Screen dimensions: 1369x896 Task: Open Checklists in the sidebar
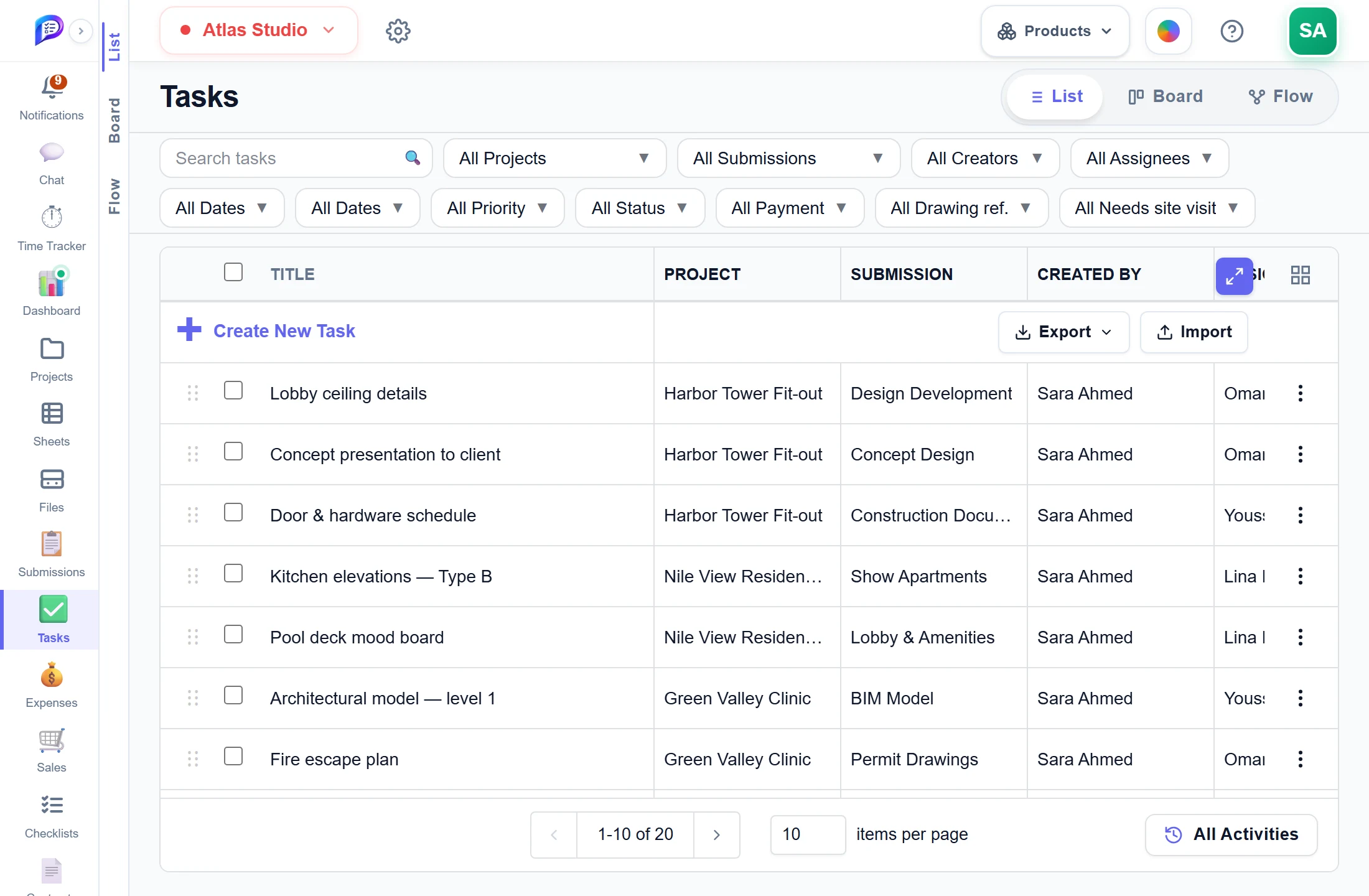(x=52, y=805)
